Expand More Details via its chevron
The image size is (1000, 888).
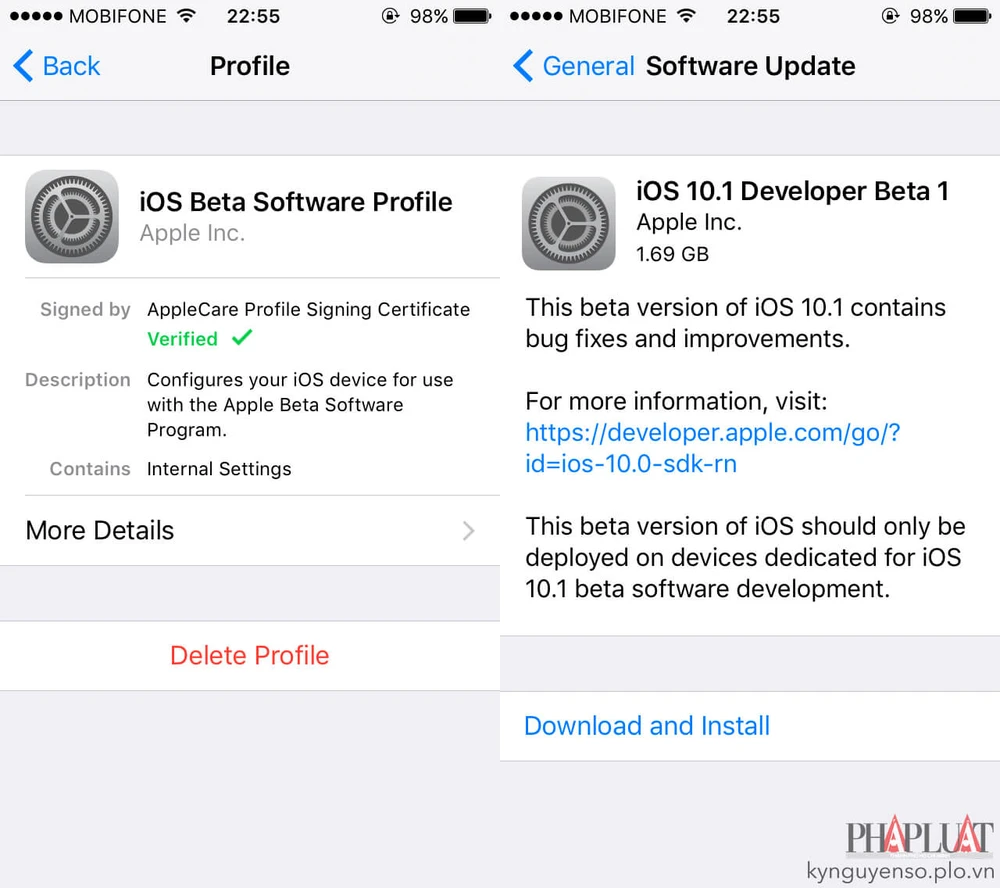point(467,531)
